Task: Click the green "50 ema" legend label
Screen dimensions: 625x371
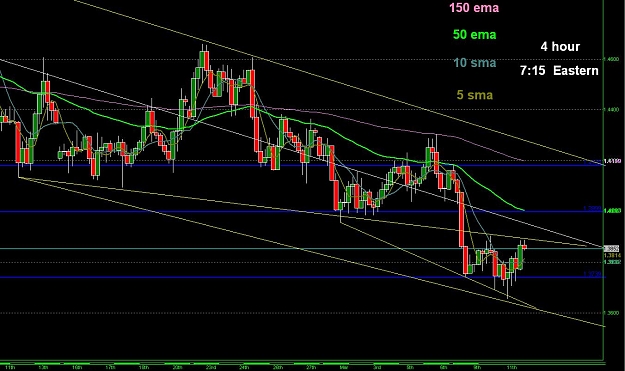Action: coord(474,35)
